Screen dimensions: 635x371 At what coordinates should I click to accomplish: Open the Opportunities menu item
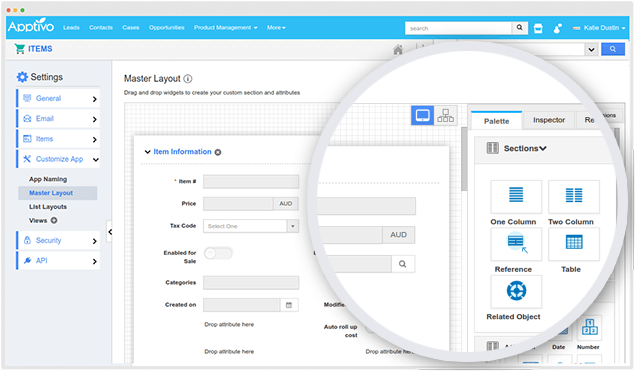tap(166, 28)
